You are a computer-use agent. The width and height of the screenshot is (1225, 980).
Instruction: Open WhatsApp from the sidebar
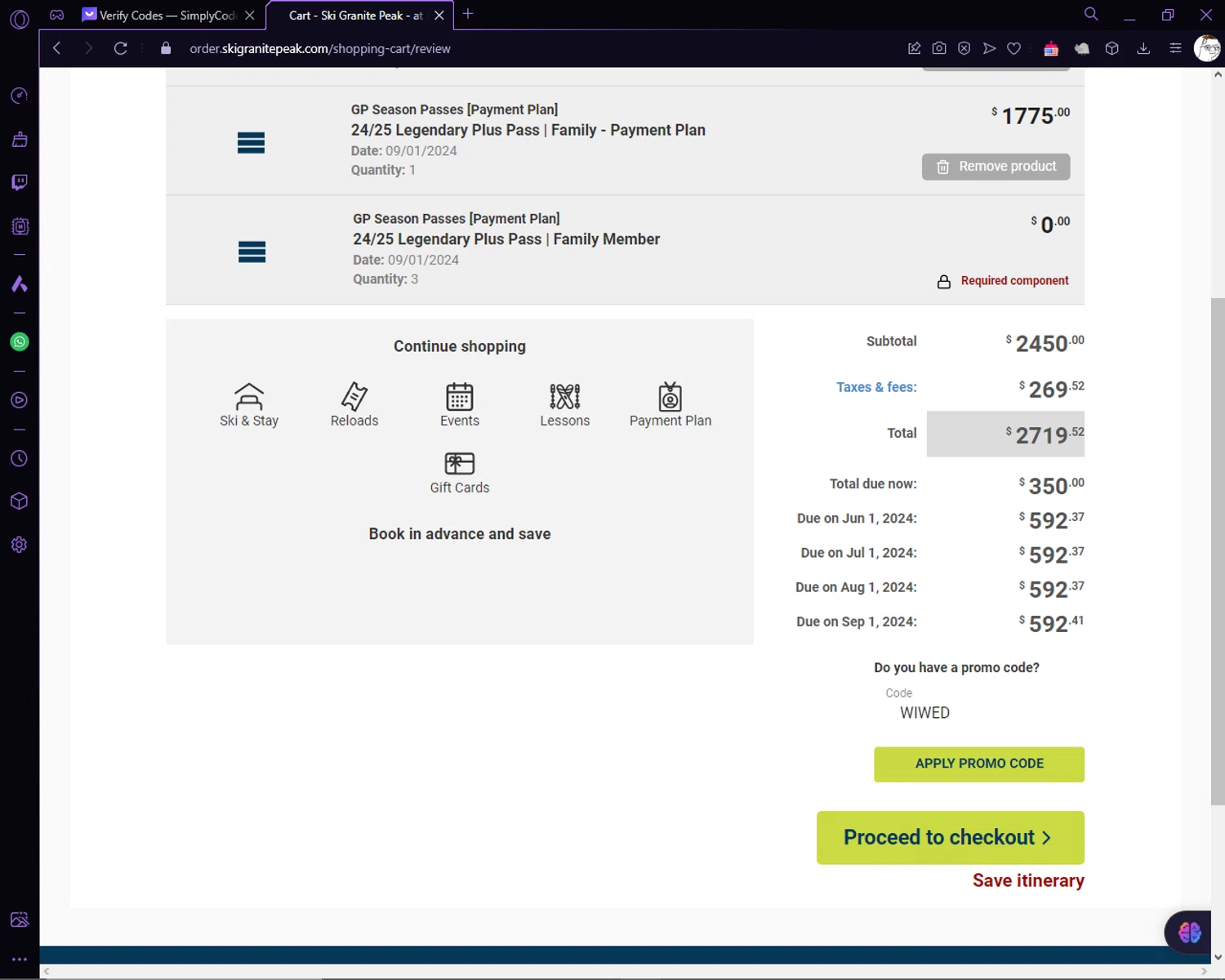click(x=20, y=342)
